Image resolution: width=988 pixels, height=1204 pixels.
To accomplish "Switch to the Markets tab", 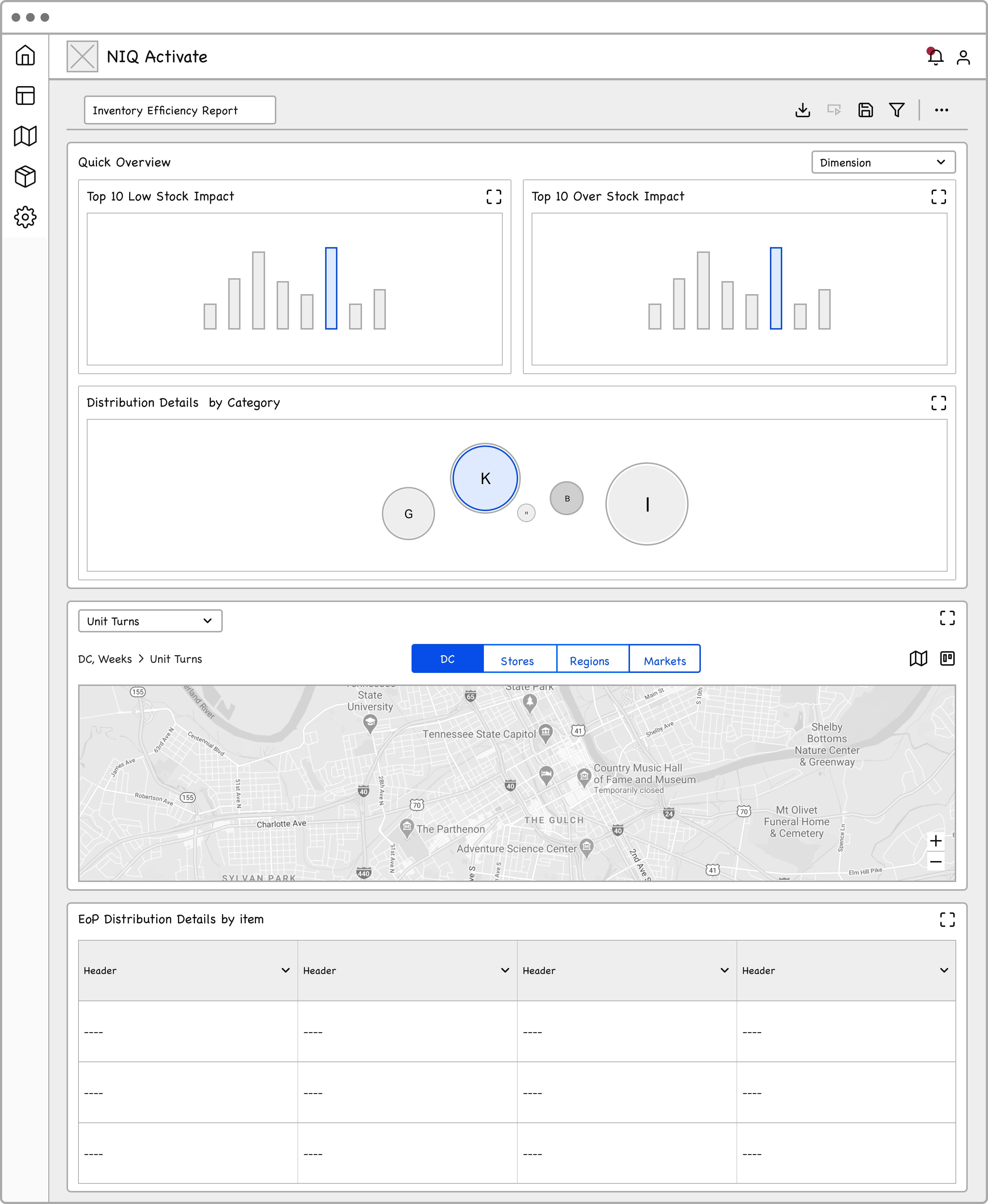I will tap(665, 660).
